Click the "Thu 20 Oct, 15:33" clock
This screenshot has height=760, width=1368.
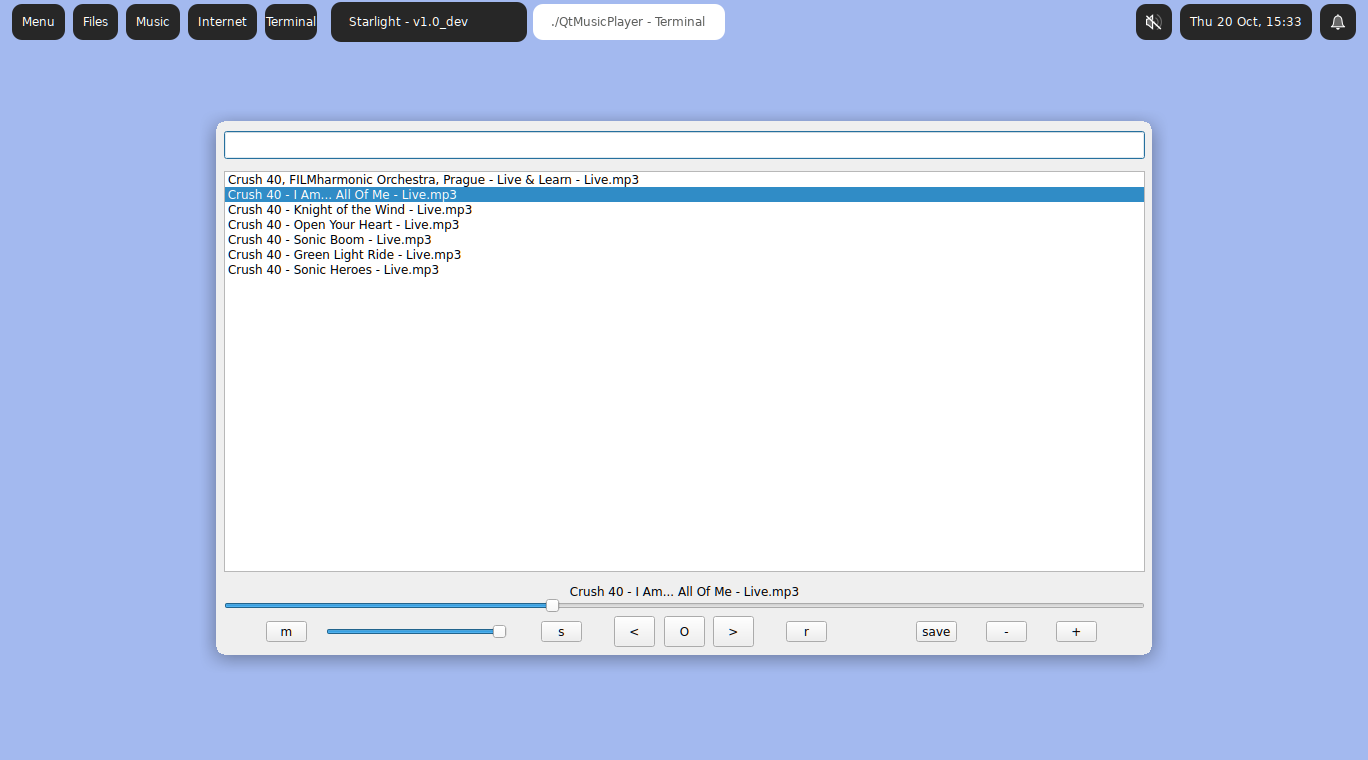point(1245,21)
